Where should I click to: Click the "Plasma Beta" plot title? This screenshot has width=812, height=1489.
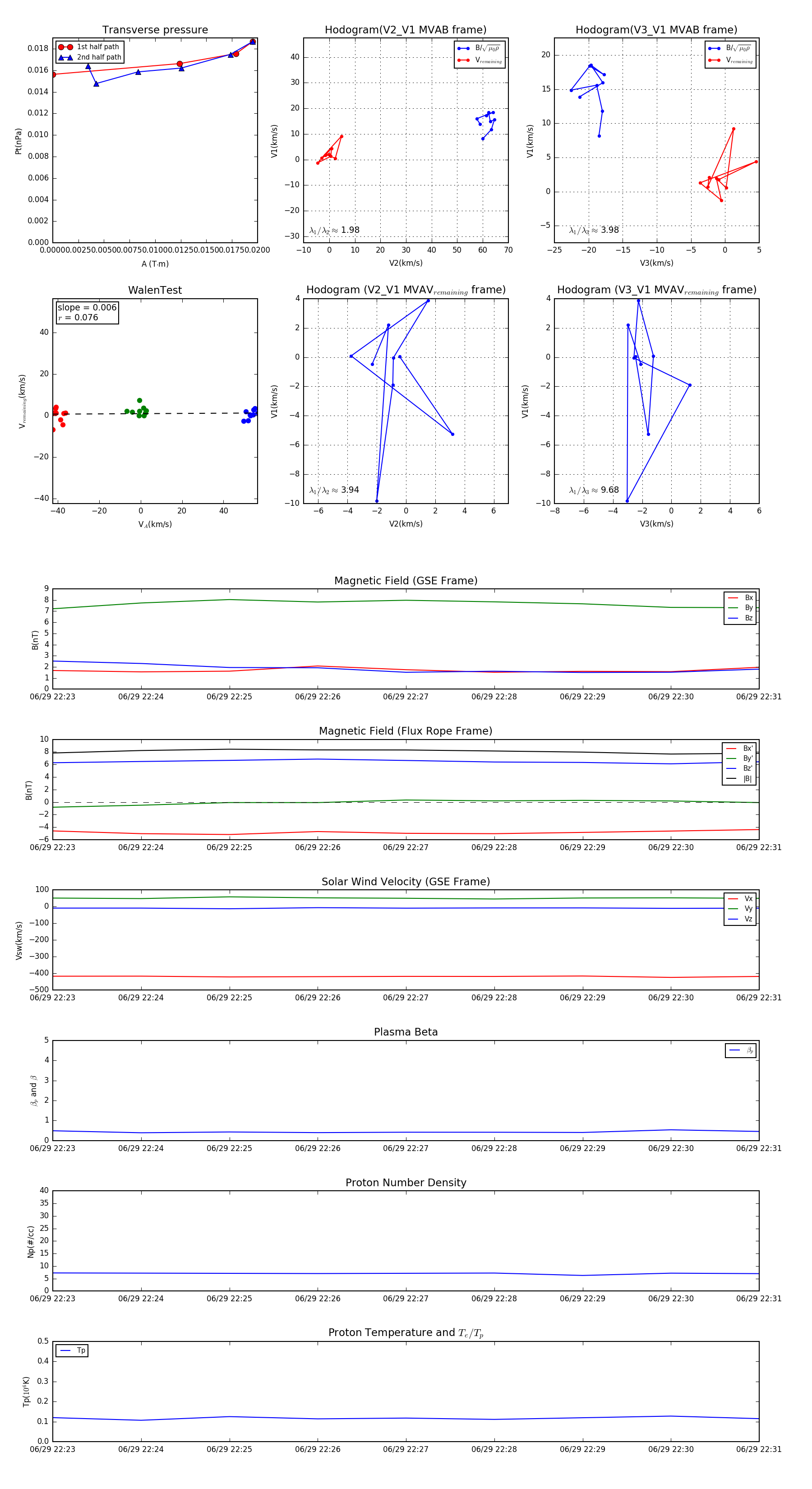click(406, 1032)
